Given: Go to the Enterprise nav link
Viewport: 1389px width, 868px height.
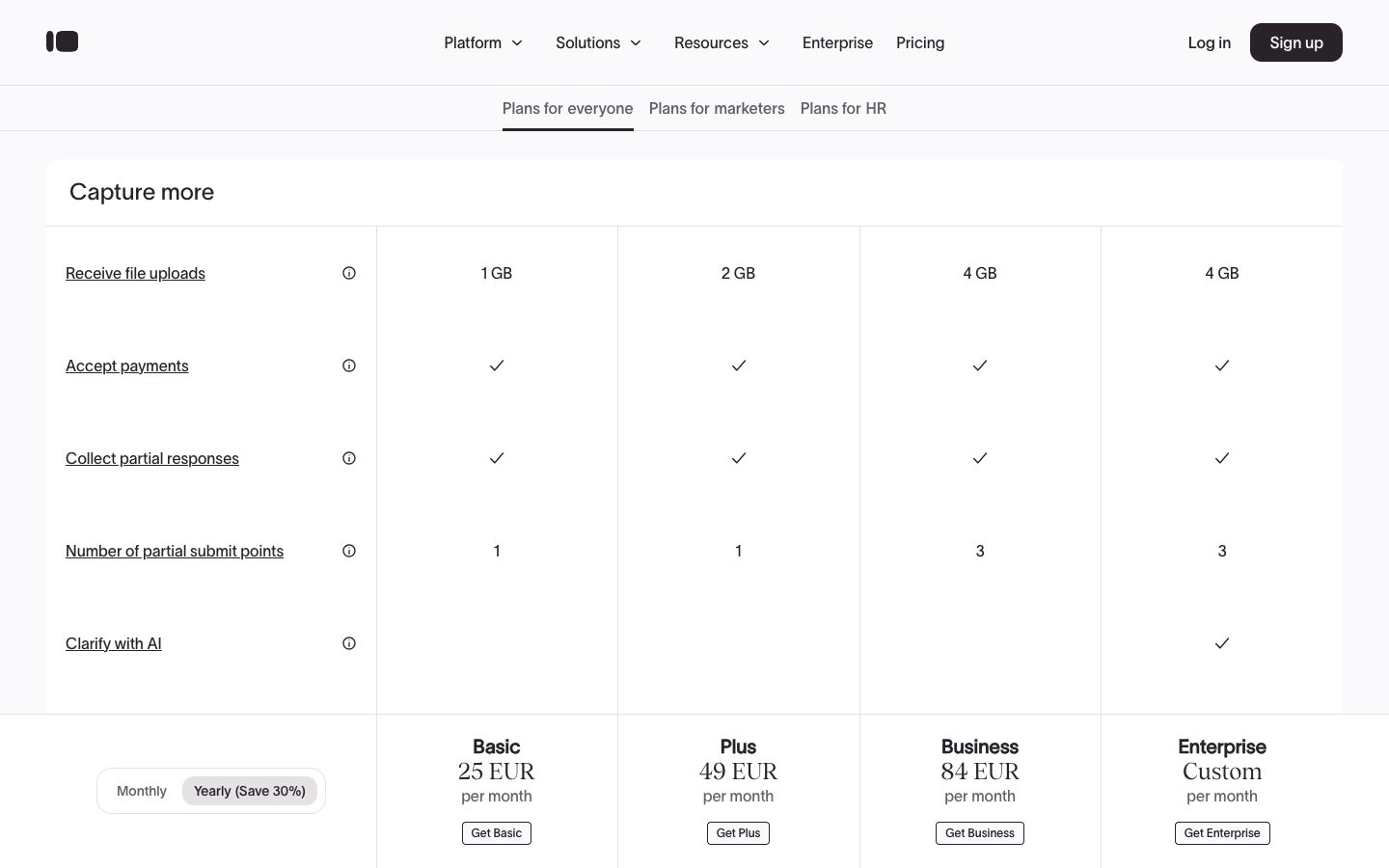Looking at the screenshot, I should [837, 42].
